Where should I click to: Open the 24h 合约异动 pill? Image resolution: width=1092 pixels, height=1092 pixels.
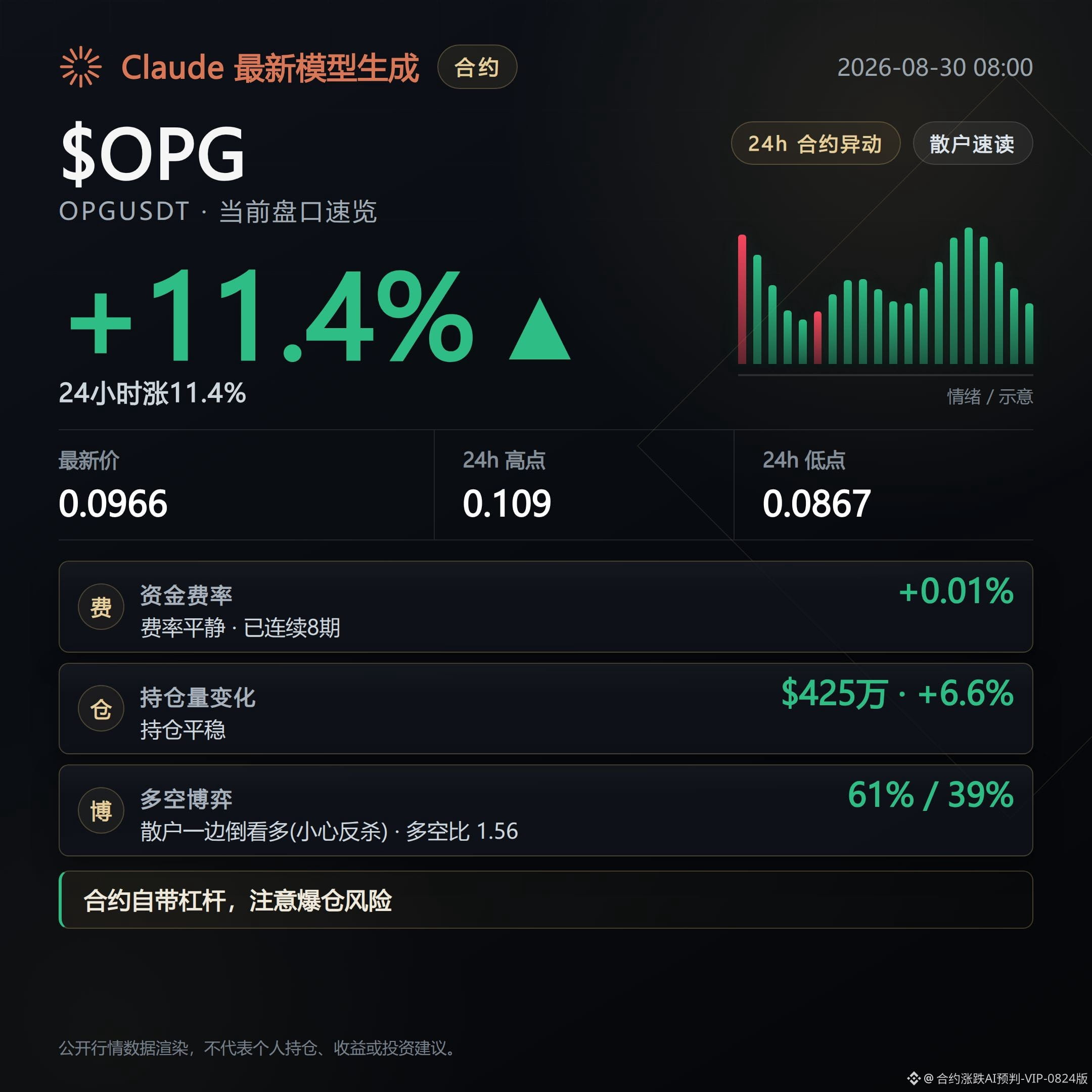(x=815, y=144)
